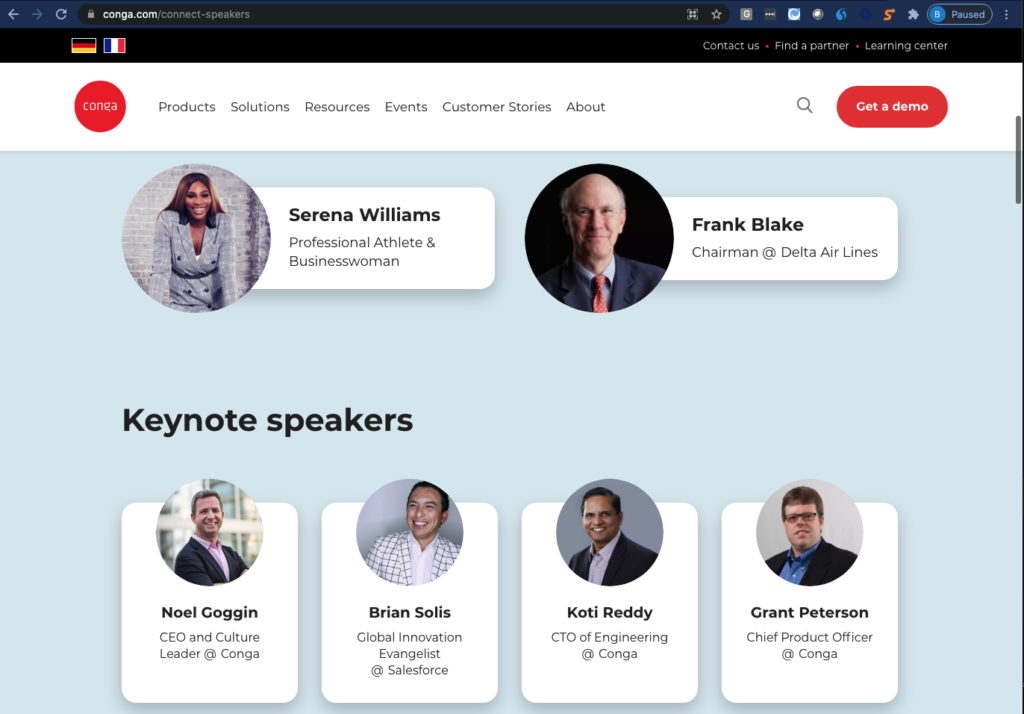This screenshot has width=1024, height=714.
Task: Open the Products menu
Action: [x=187, y=106]
